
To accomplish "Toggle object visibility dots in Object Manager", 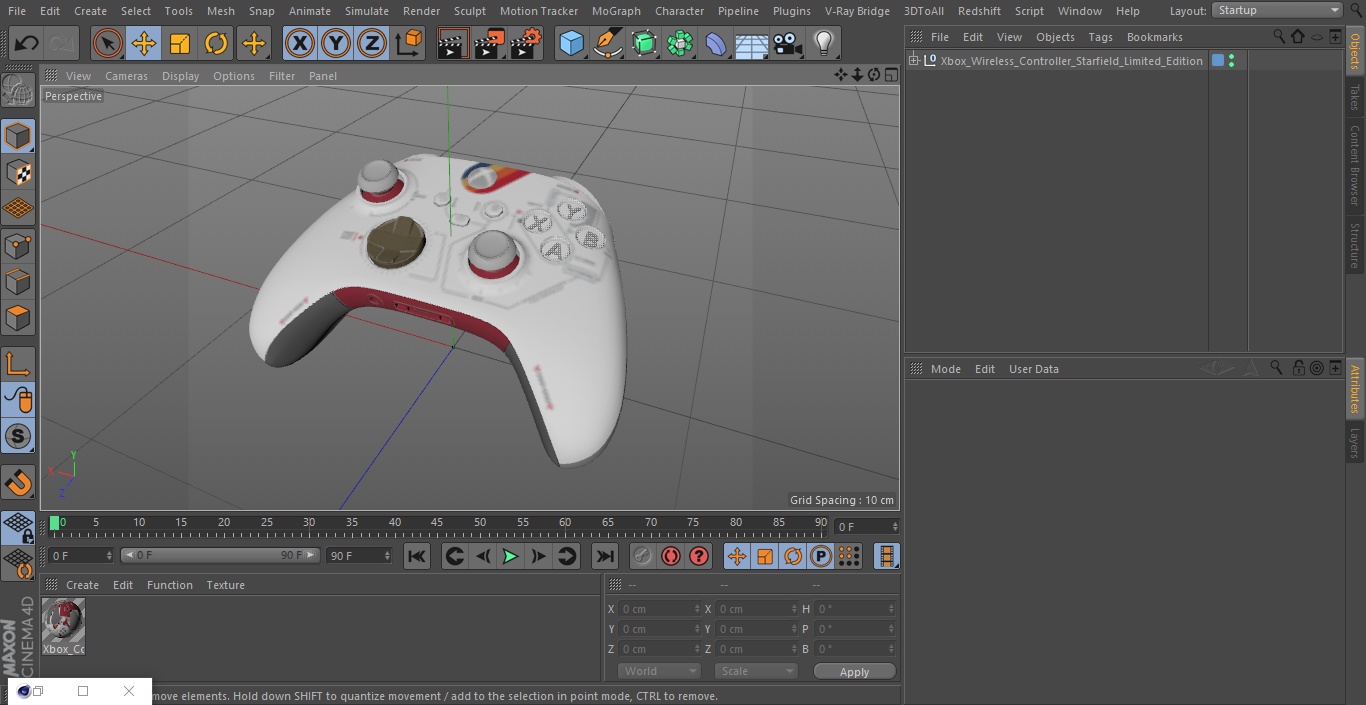I will tap(1231, 61).
